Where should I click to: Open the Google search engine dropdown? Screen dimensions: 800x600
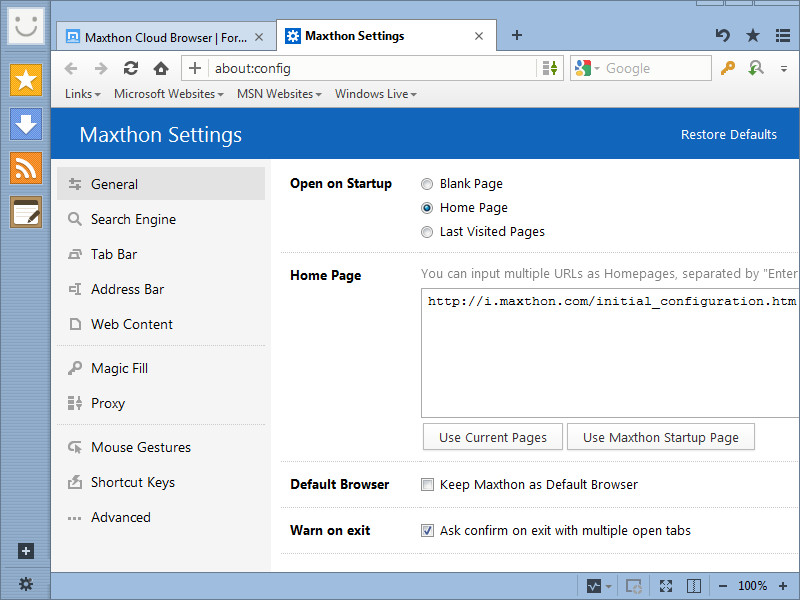point(596,70)
